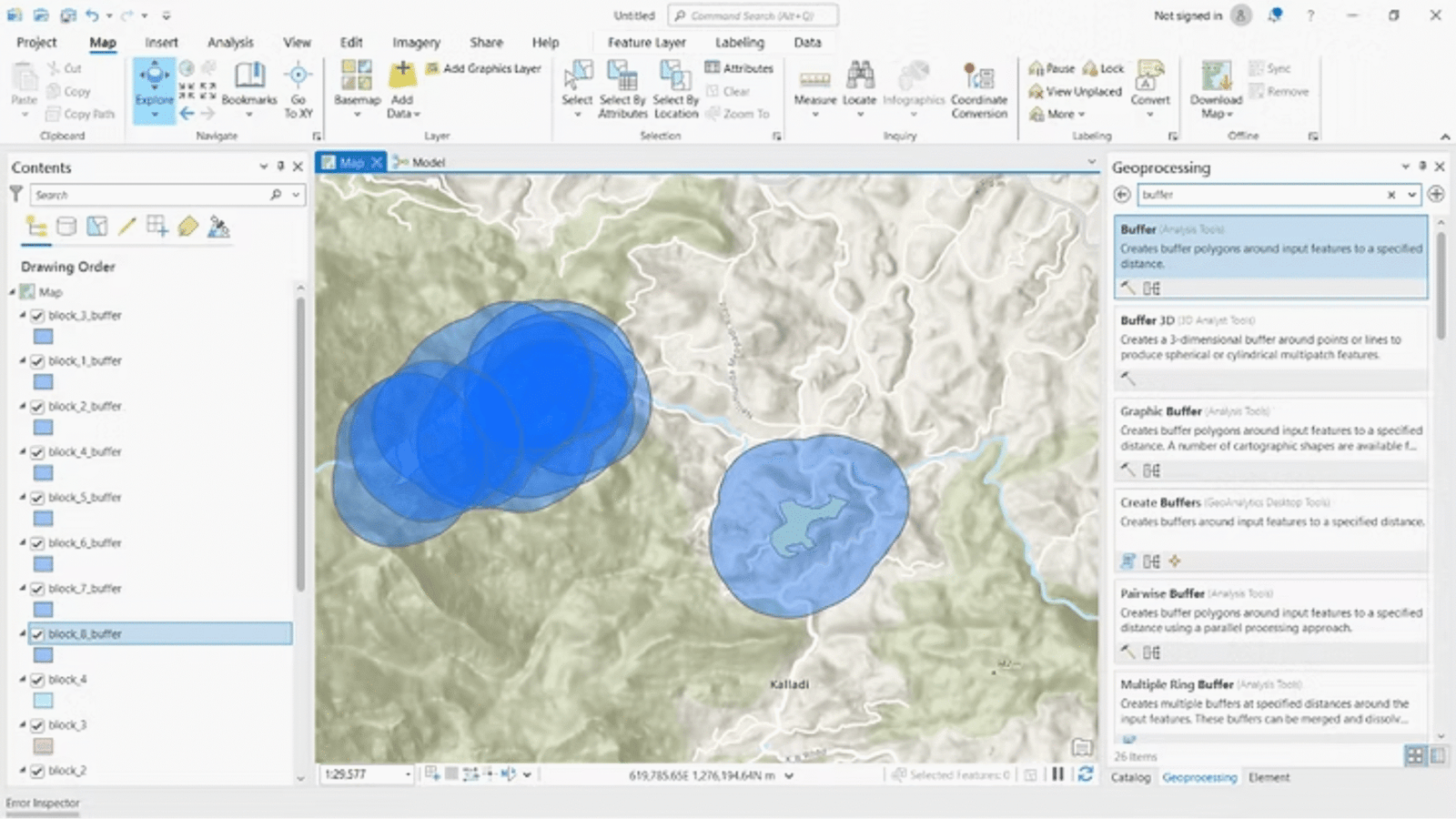Click the filter icon in the Contents panel
This screenshot has width=1456, height=819.
pos(15,194)
